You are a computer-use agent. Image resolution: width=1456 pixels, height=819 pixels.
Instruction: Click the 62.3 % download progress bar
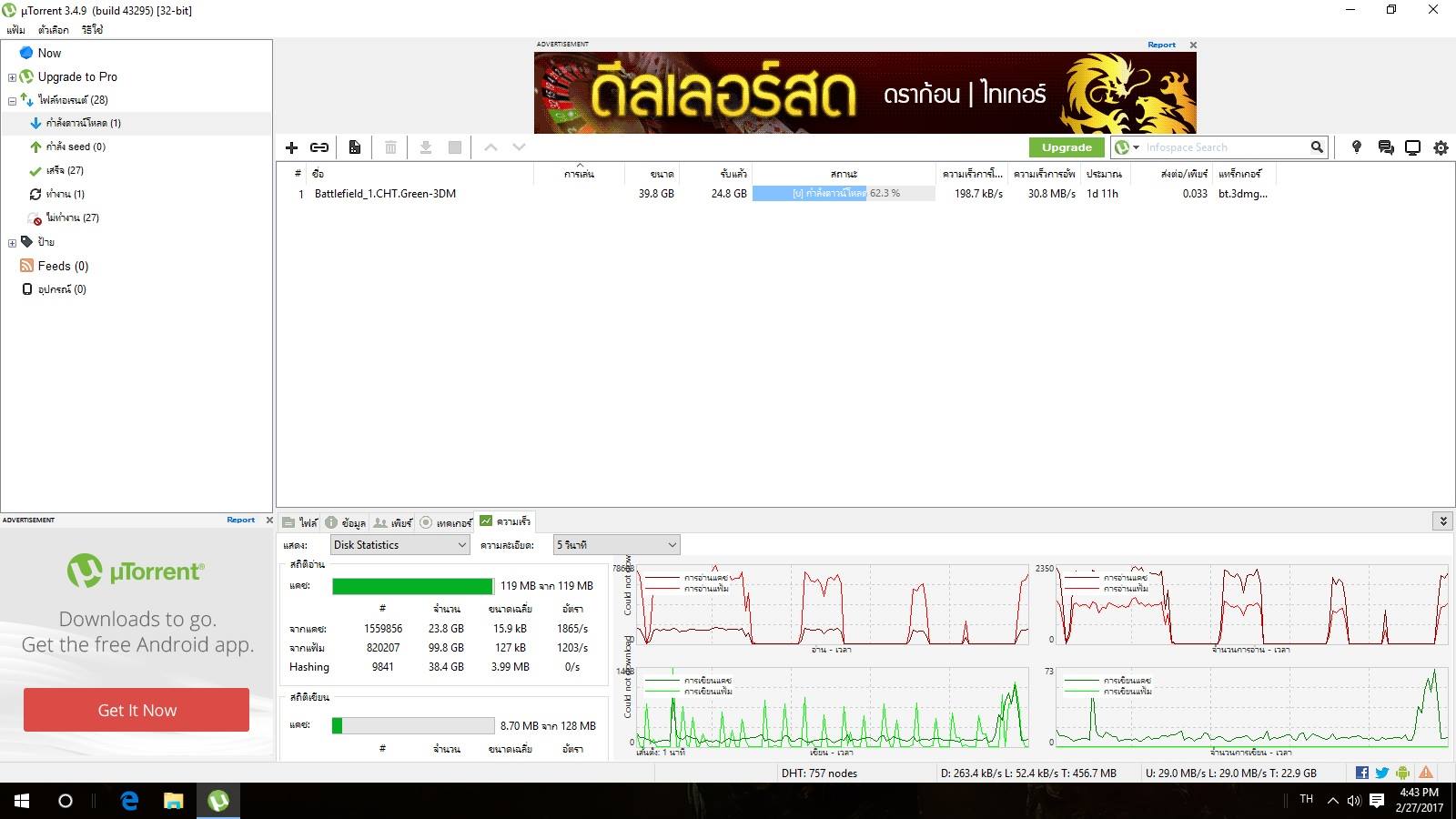[844, 194]
